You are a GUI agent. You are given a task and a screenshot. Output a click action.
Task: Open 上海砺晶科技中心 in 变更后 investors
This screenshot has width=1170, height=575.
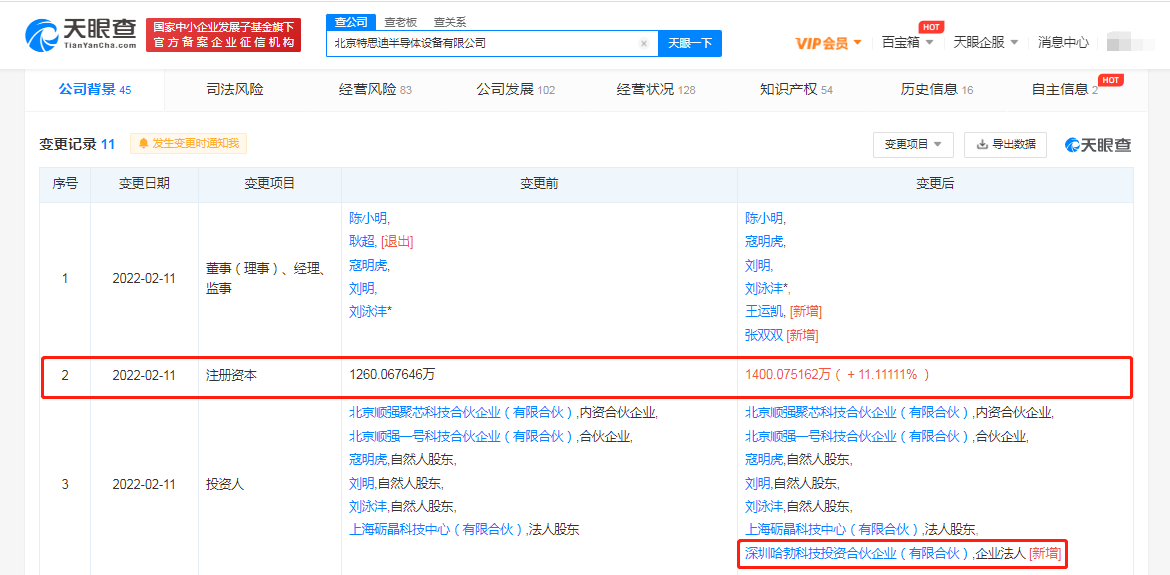833,530
